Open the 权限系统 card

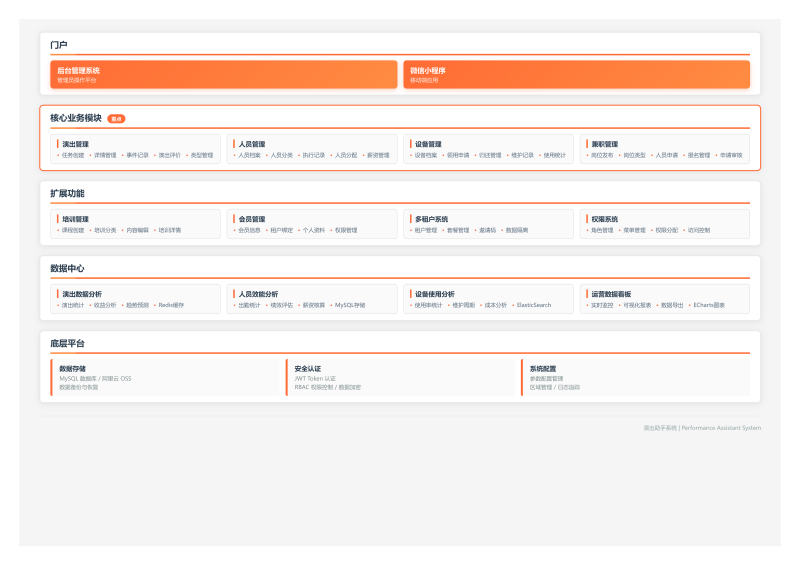click(665, 224)
